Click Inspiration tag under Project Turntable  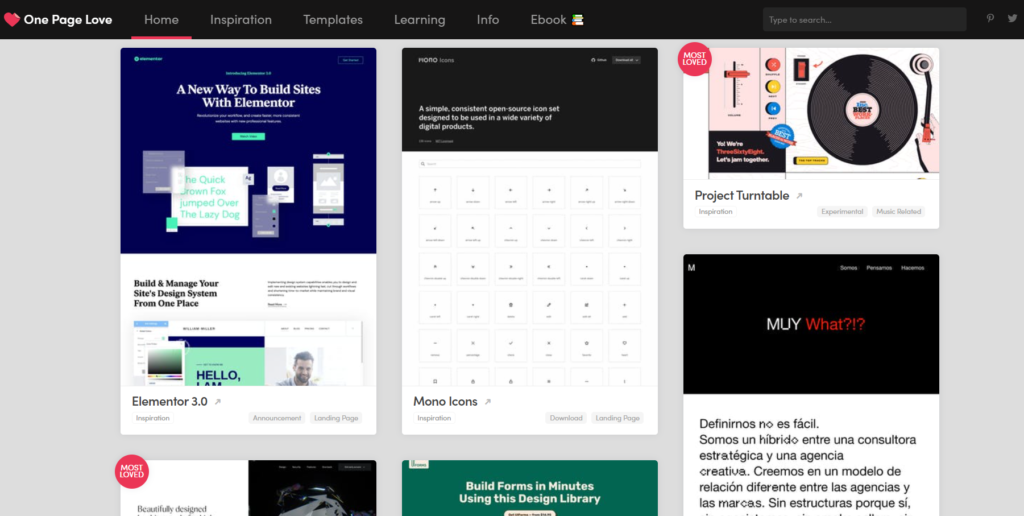716,212
